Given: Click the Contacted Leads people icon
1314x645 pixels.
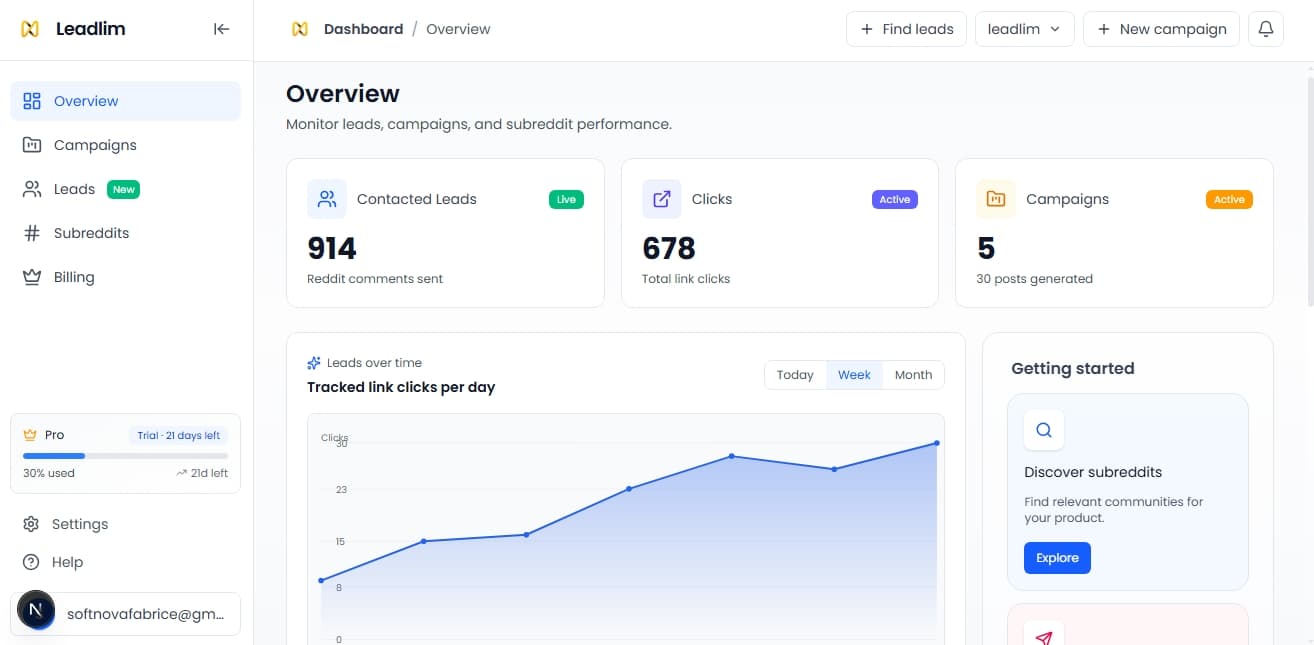Looking at the screenshot, I should (x=326, y=199).
